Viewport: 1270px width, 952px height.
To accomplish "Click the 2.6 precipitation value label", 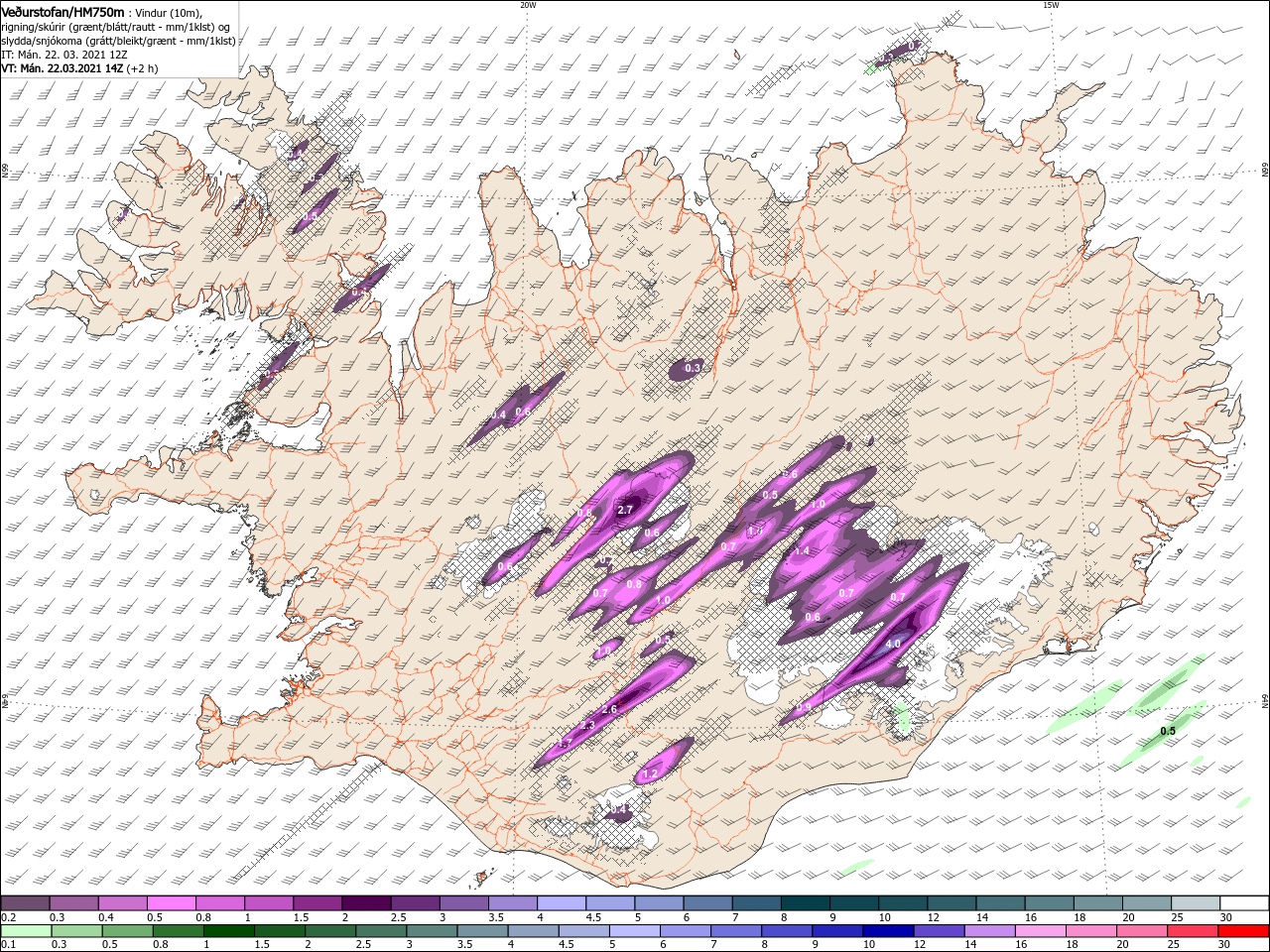I will [609, 709].
